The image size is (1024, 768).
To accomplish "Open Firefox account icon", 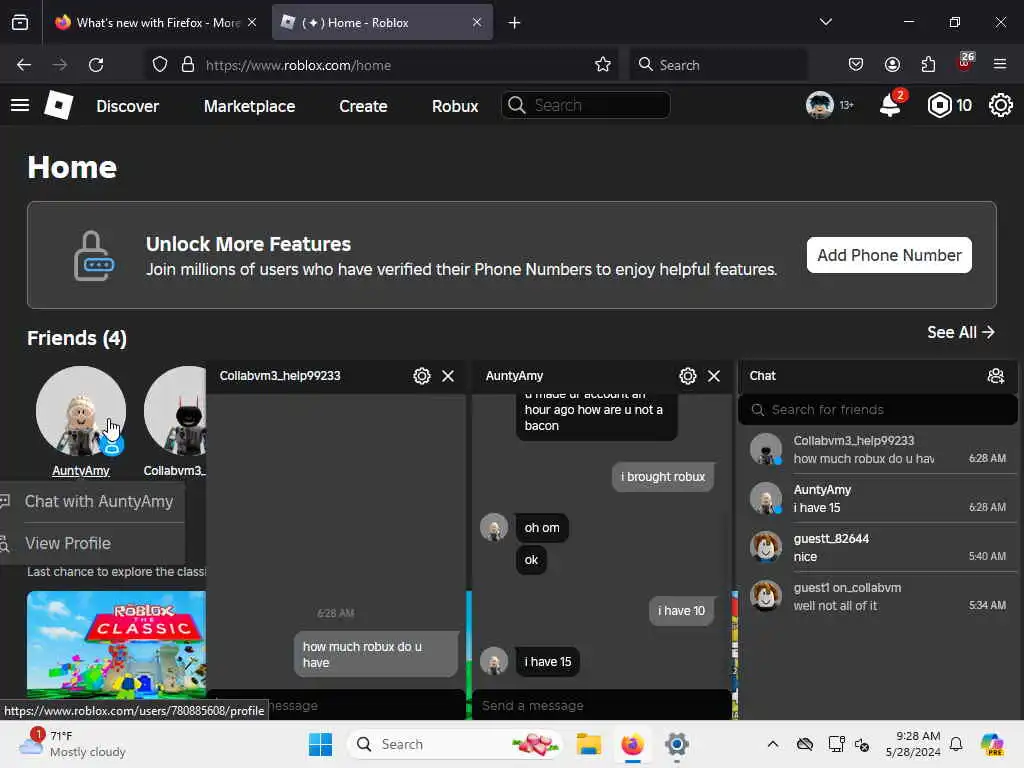I will coord(892,64).
